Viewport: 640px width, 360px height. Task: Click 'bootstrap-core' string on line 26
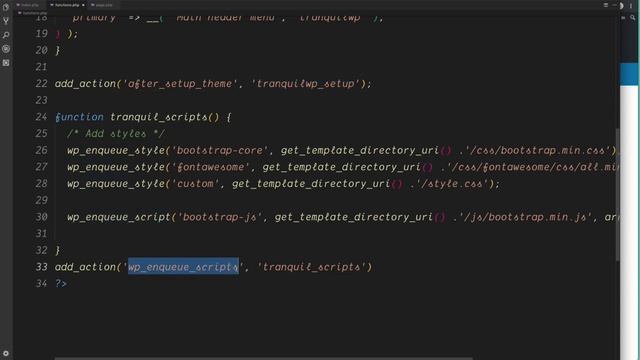tap(220, 151)
